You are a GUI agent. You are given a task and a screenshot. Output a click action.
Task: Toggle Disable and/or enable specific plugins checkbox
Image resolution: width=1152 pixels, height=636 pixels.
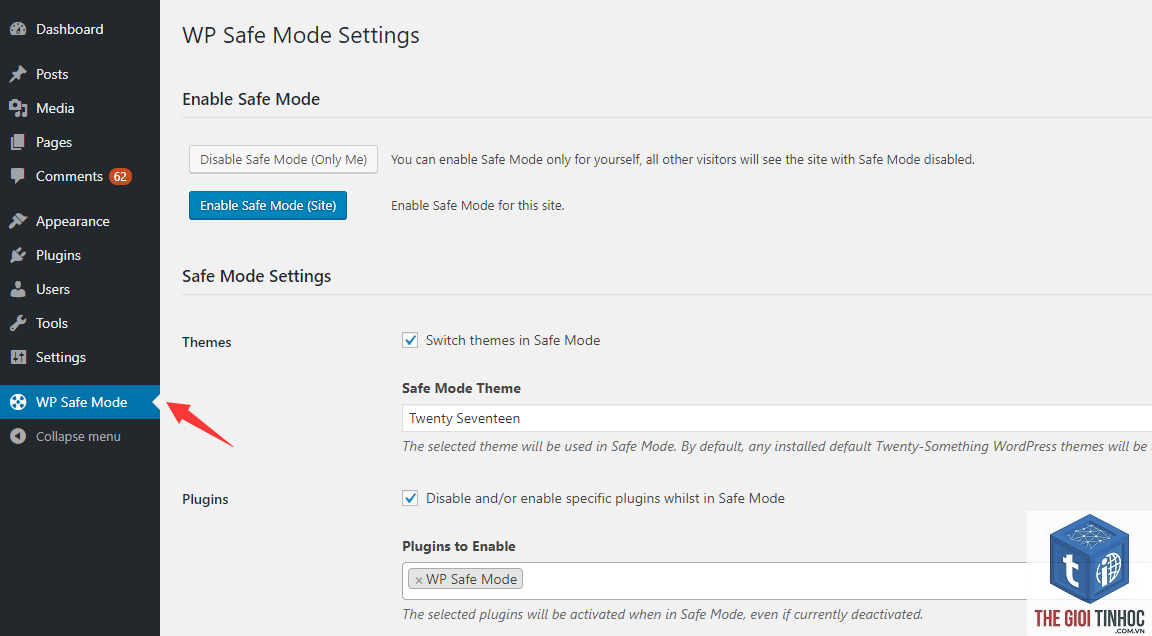(x=410, y=498)
